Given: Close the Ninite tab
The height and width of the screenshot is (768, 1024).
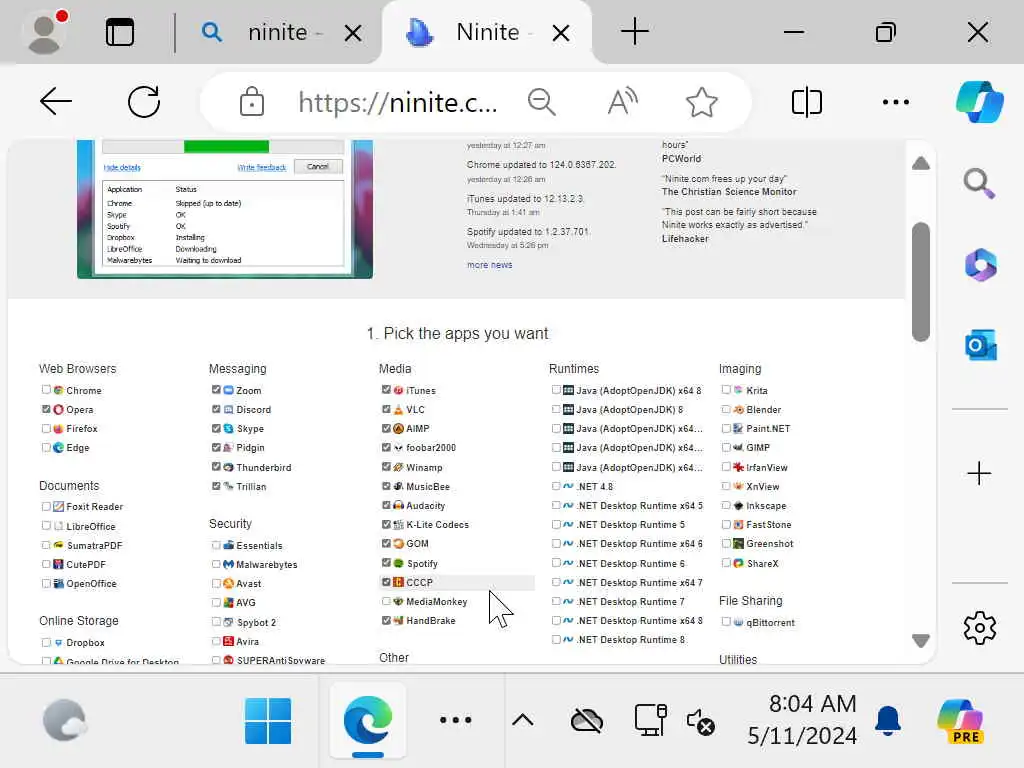Looking at the screenshot, I should pos(561,33).
